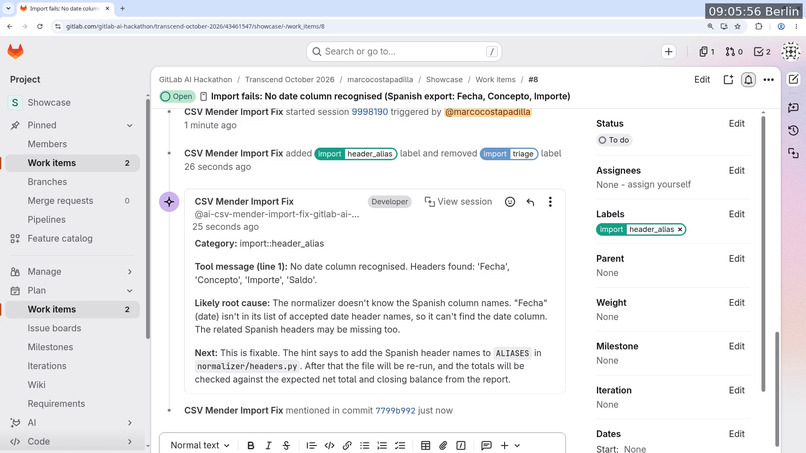Collapse the Plan section in the sidebar
Viewport: 806px width, 453px height.
[130, 291]
